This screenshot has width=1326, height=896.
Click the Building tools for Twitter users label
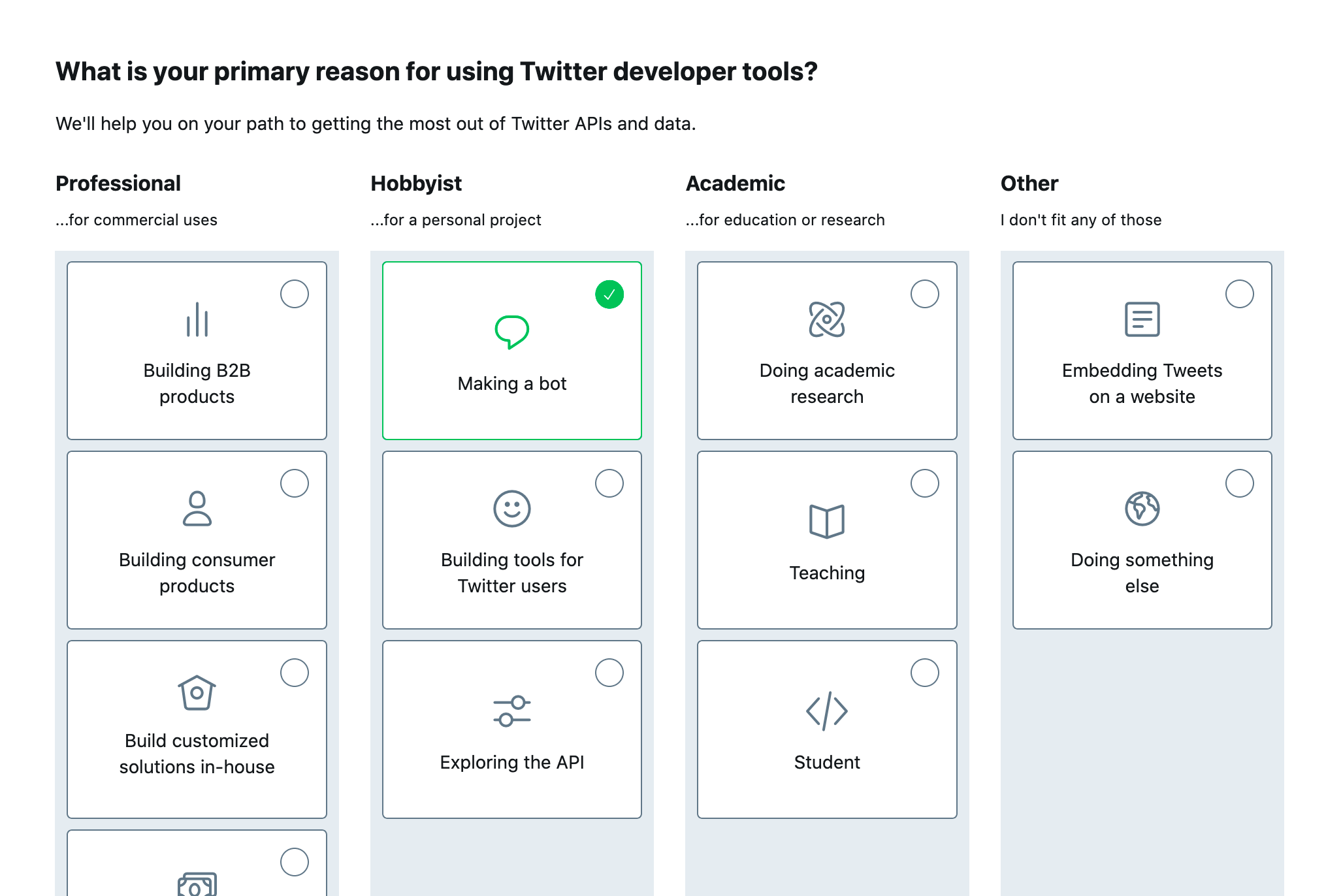(x=511, y=573)
